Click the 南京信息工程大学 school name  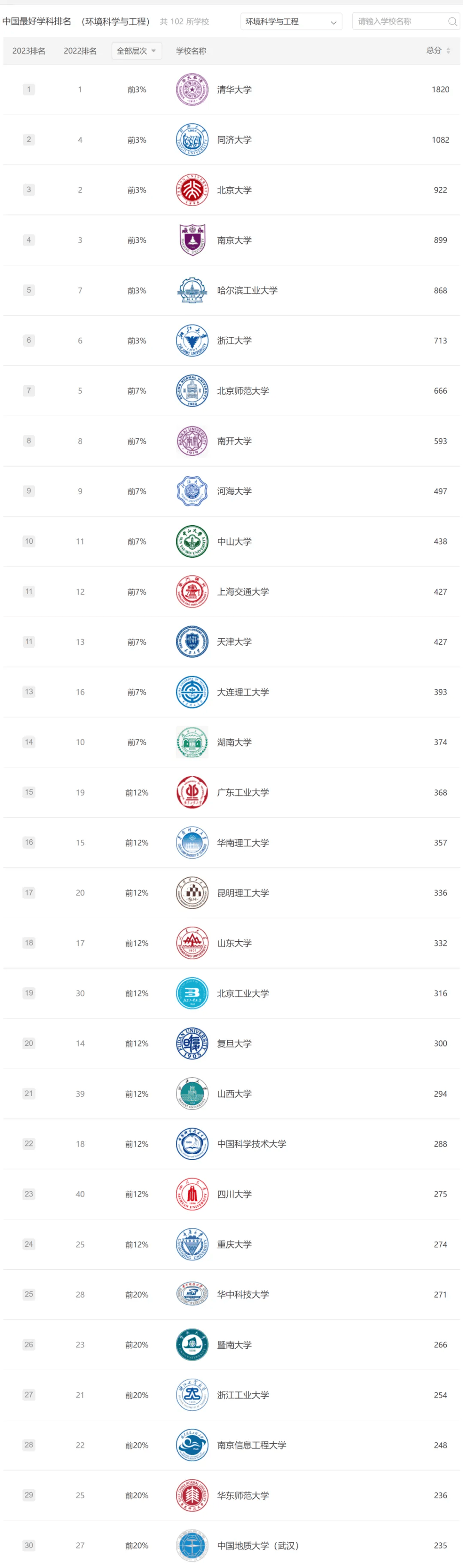point(252,1445)
